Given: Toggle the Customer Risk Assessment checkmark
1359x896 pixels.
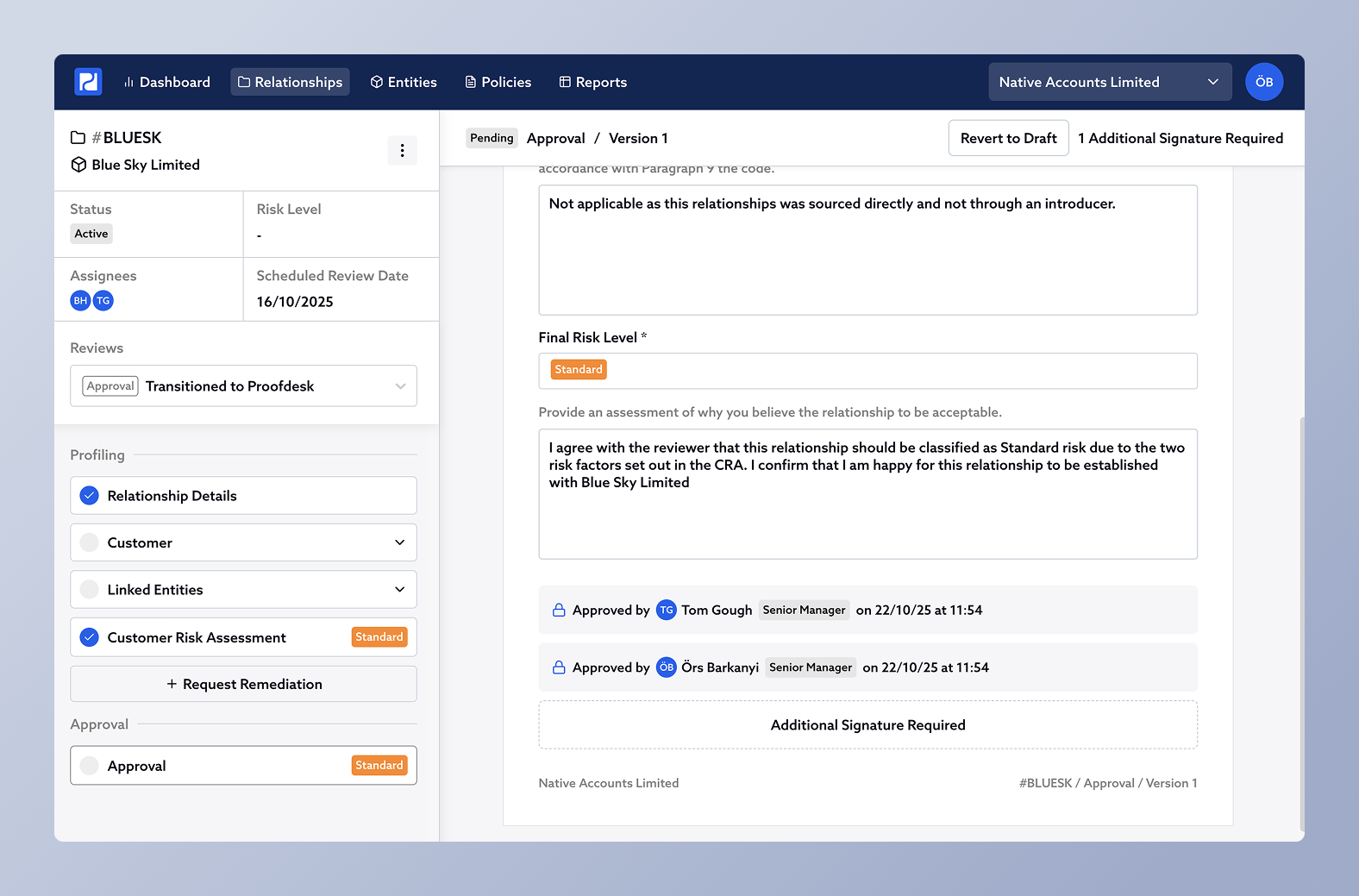Looking at the screenshot, I should point(90,637).
